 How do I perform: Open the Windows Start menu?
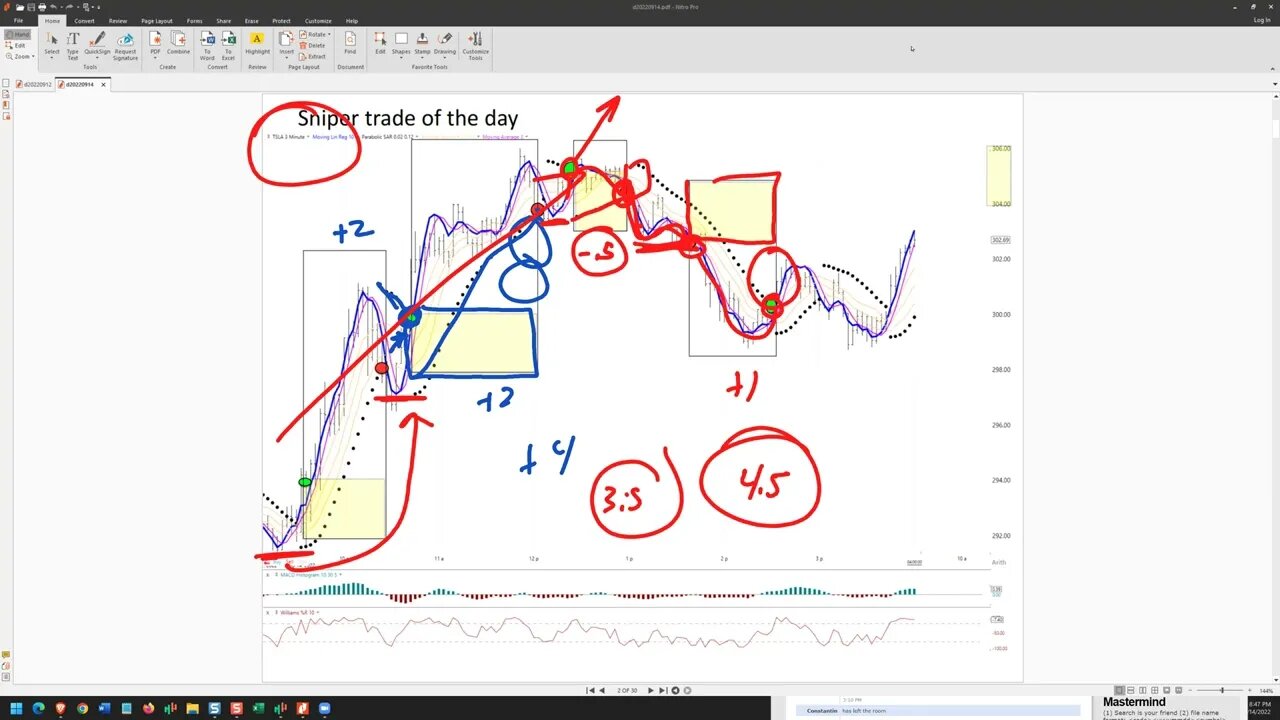click(x=16, y=708)
